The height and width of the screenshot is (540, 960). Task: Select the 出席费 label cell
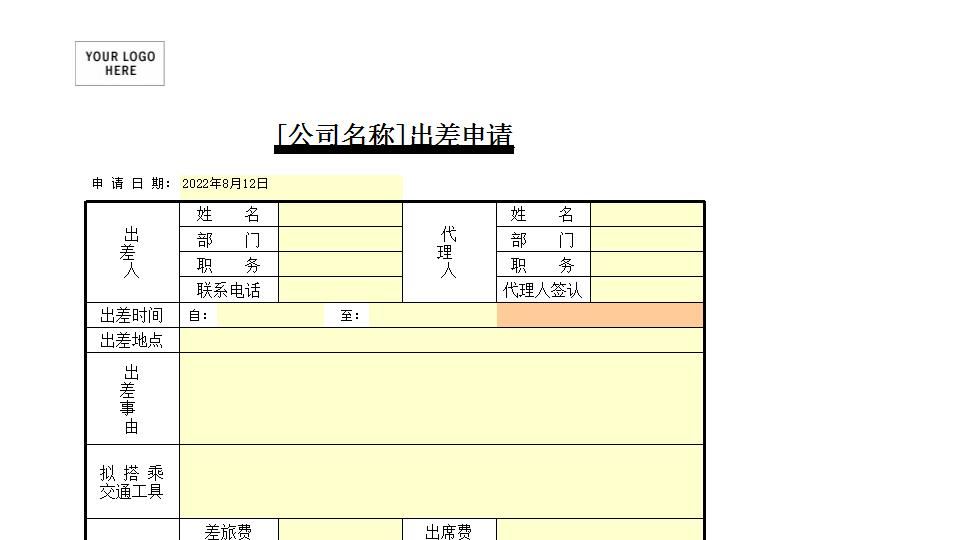click(449, 530)
